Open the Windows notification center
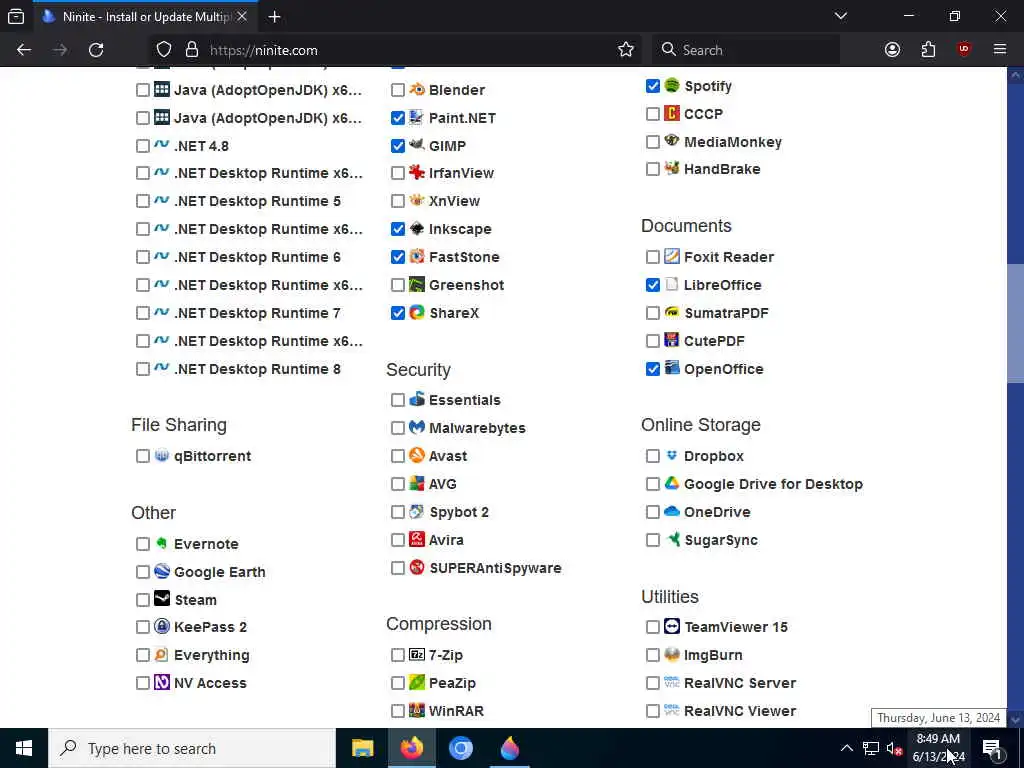Viewport: 1024px width, 768px height. click(992, 748)
